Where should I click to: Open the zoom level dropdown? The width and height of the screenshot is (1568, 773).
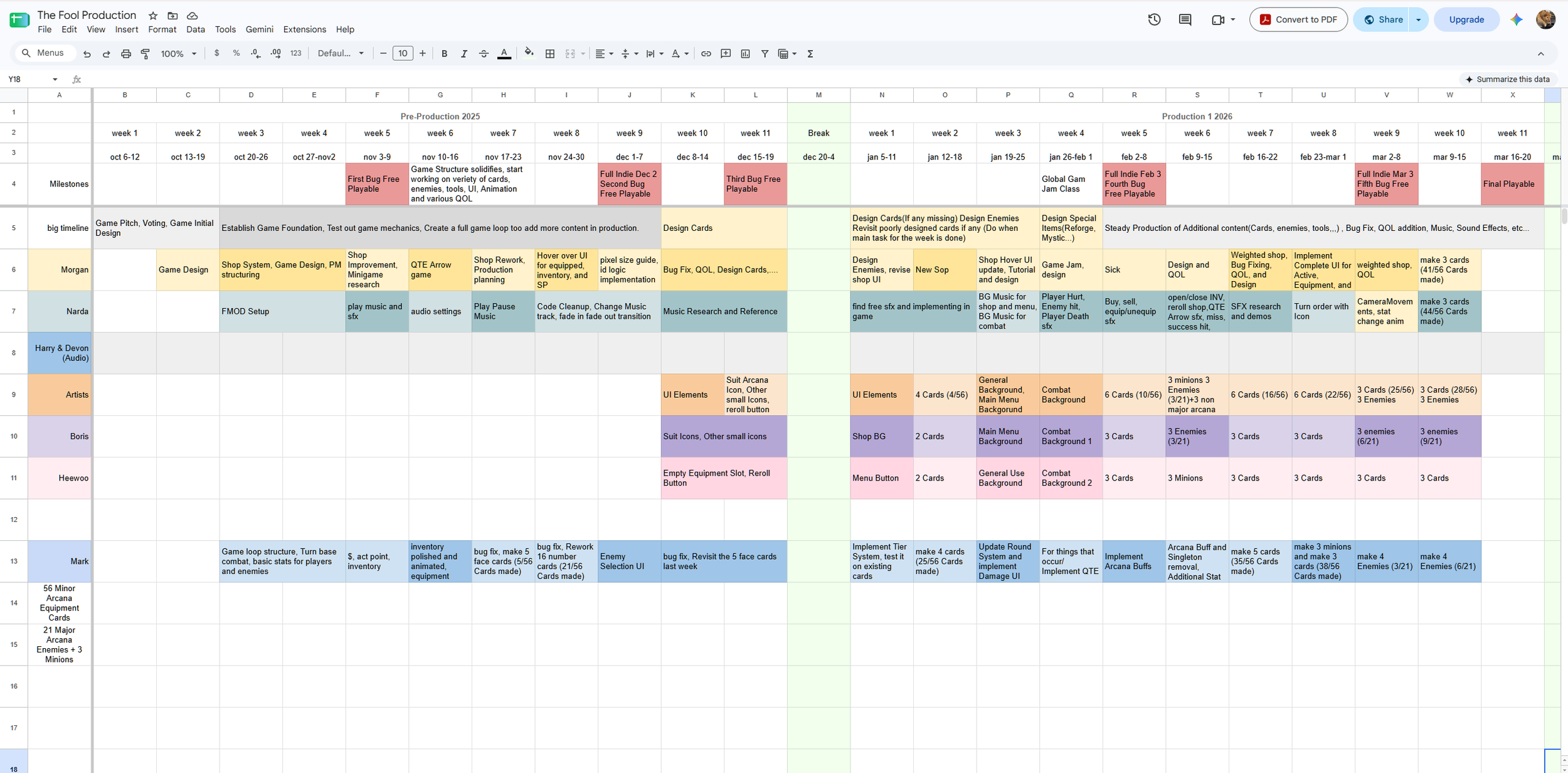tap(179, 54)
